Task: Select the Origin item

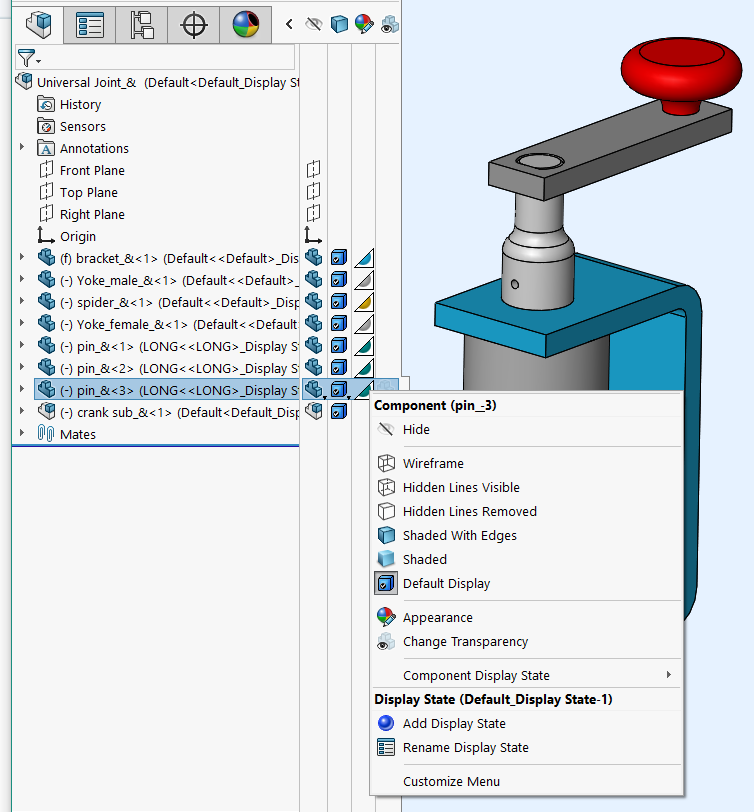Action: click(67, 236)
